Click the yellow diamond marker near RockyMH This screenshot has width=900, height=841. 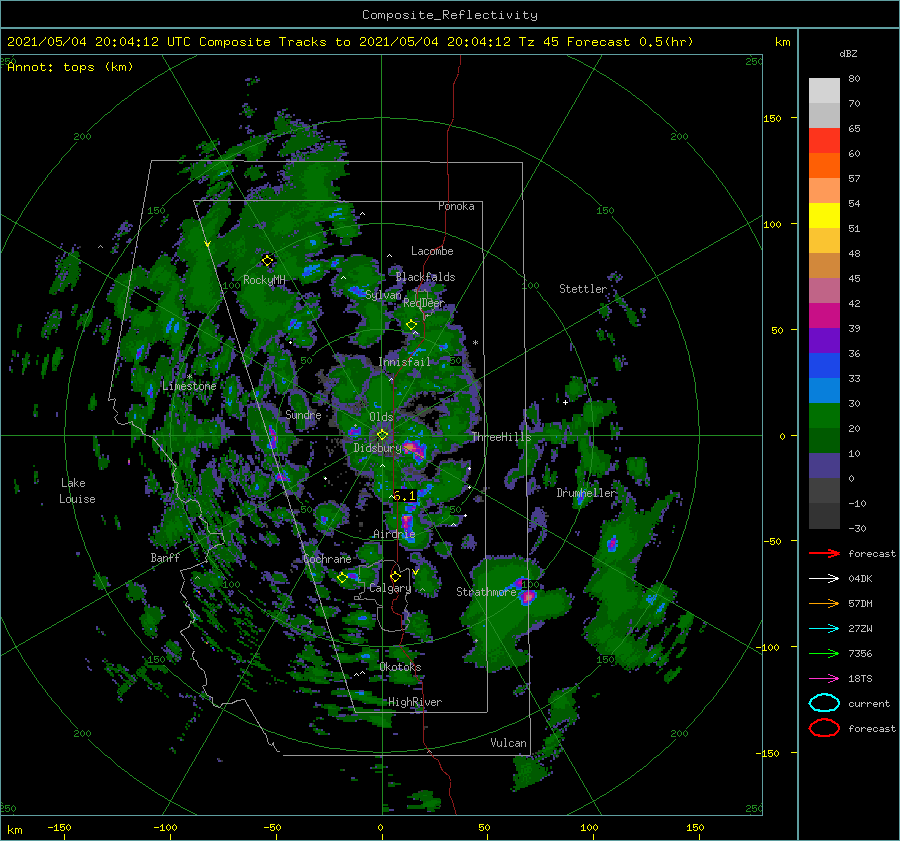[267, 261]
